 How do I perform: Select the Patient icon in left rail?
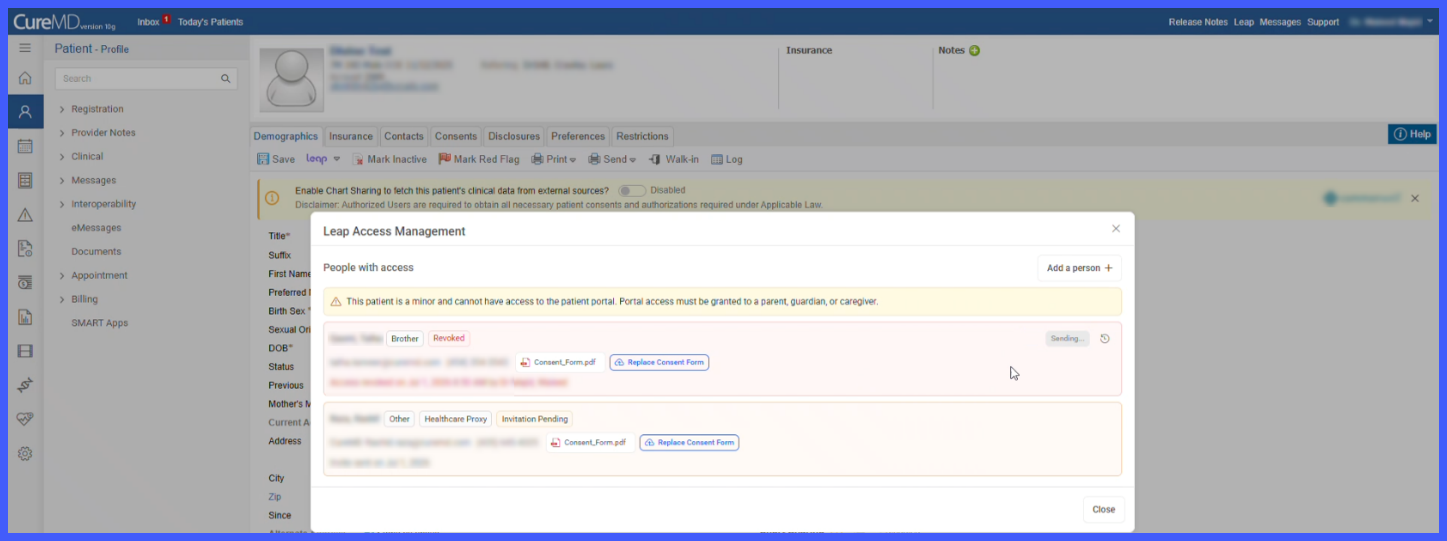point(25,111)
